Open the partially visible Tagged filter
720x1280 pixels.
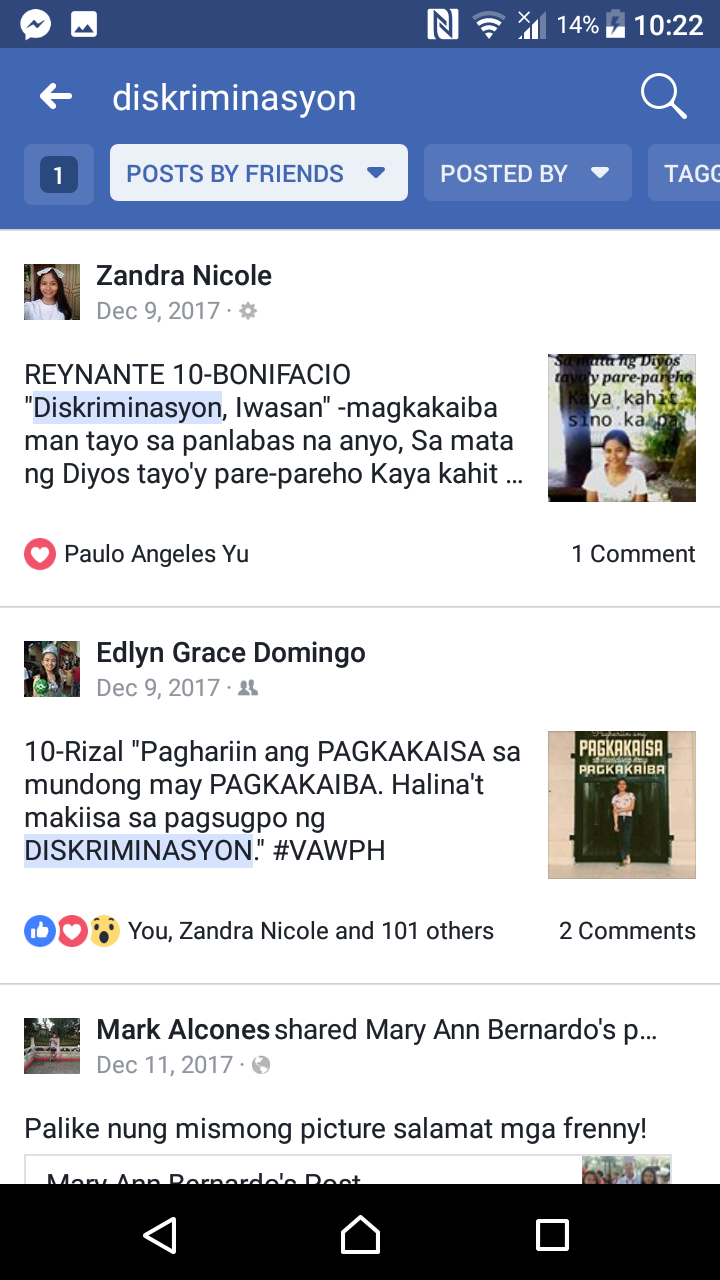[x=684, y=173]
